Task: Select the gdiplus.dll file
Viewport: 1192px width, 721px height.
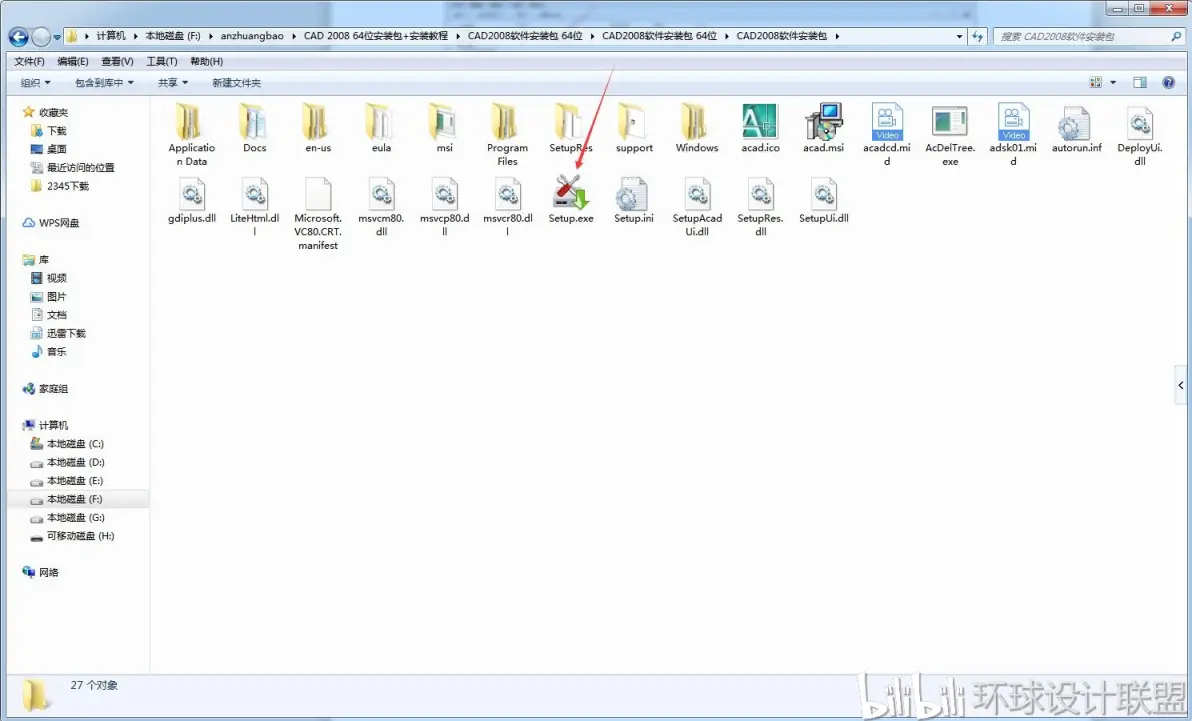Action: click(x=192, y=193)
